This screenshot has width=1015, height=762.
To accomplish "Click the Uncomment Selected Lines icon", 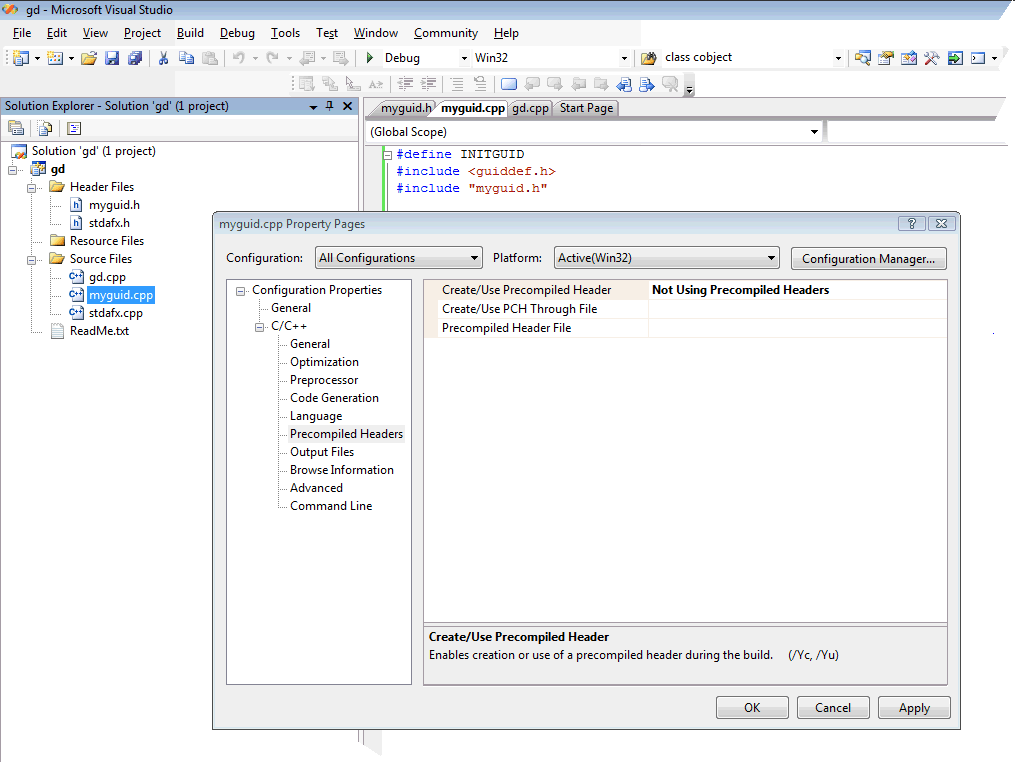I will coord(480,84).
